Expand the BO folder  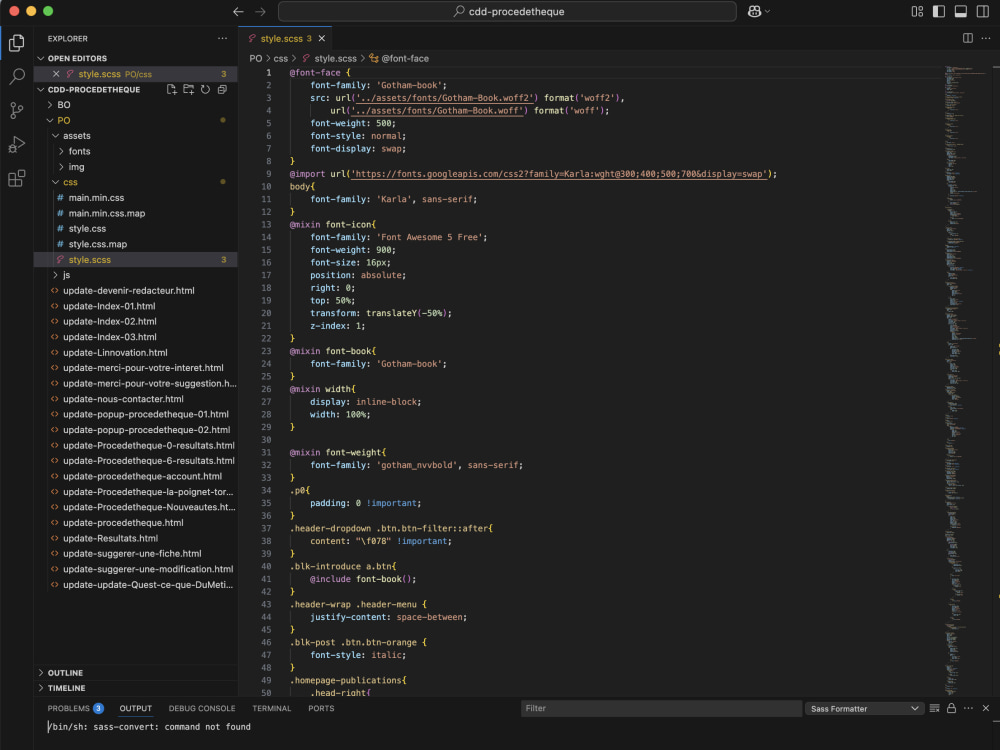click(50, 105)
